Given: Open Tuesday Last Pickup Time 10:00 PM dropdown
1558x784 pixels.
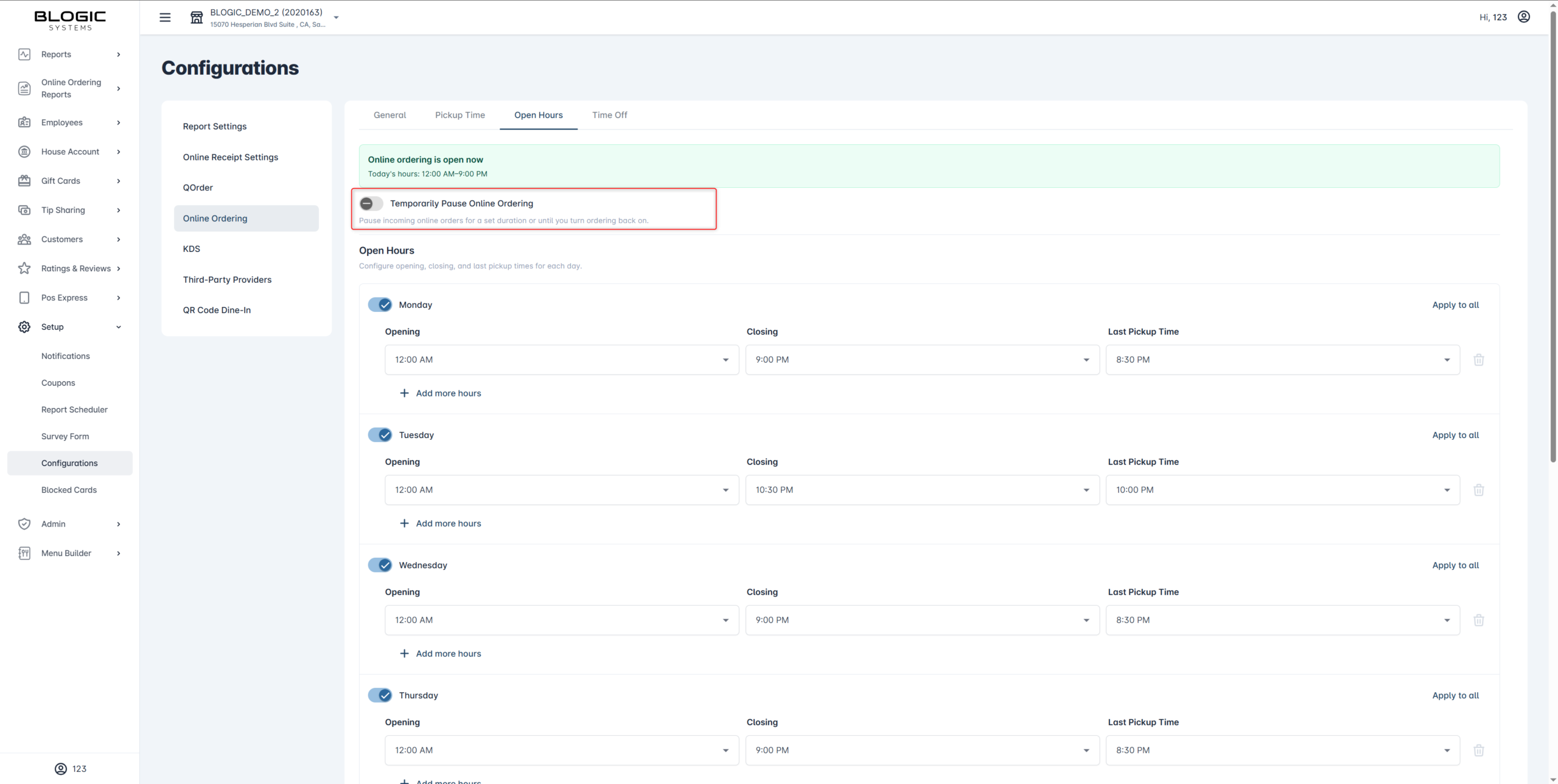Looking at the screenshot, I should click(1282, 490).
